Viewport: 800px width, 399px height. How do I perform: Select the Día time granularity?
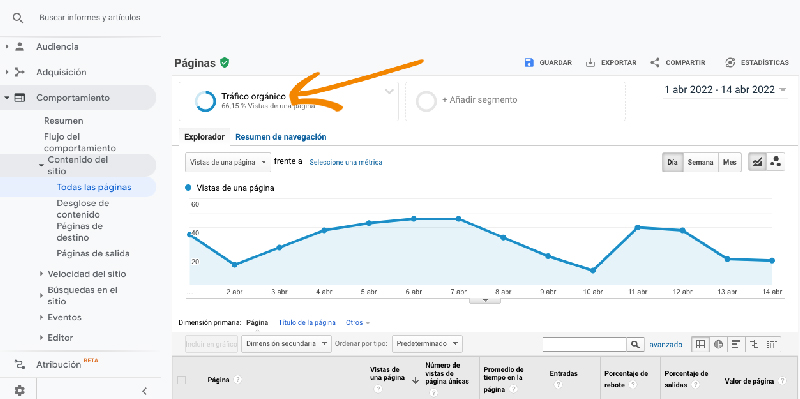coord(672,162)
